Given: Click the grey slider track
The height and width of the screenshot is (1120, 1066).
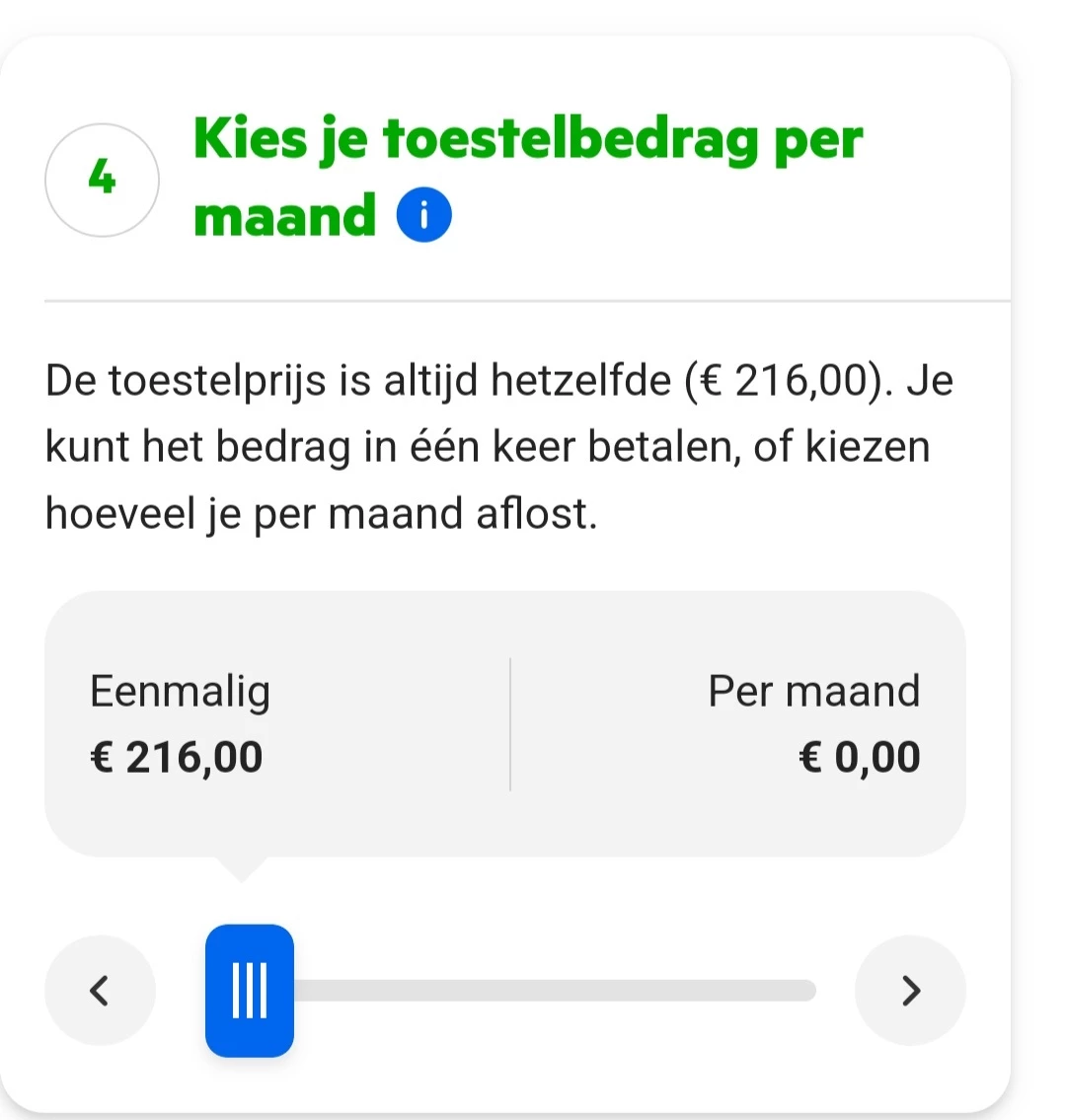Looking at the screenshot, I should [x=553, y=990].
